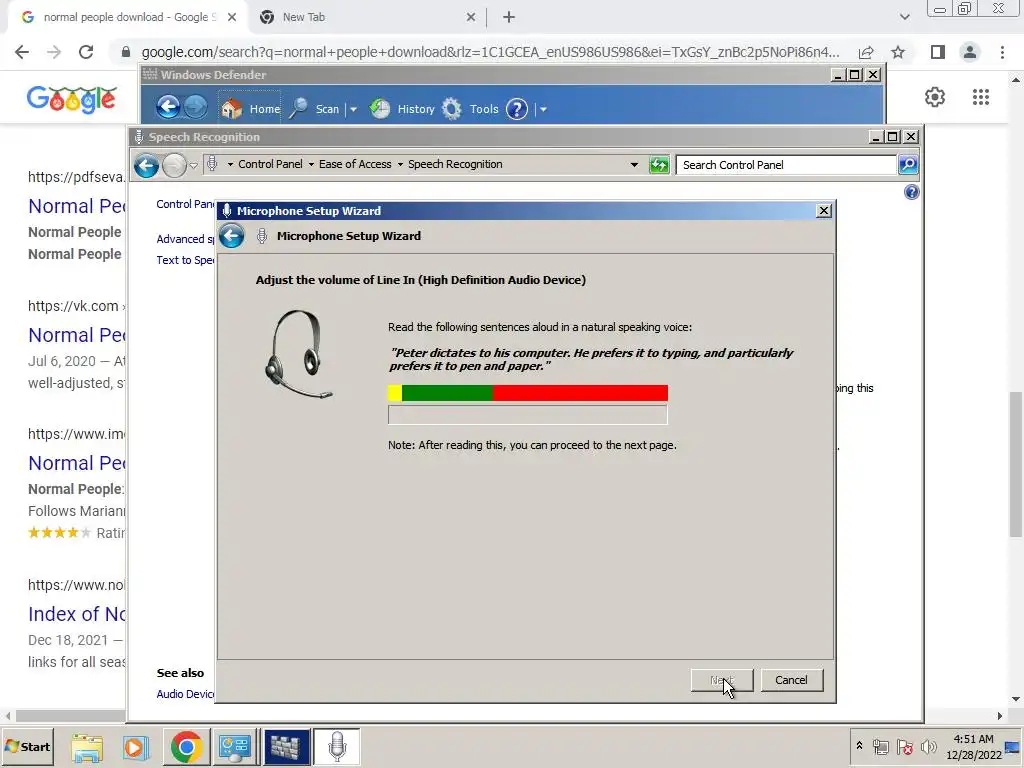1024x768 pixels.
Task: Open History in Windows Defender
Action: pos(402,108)
